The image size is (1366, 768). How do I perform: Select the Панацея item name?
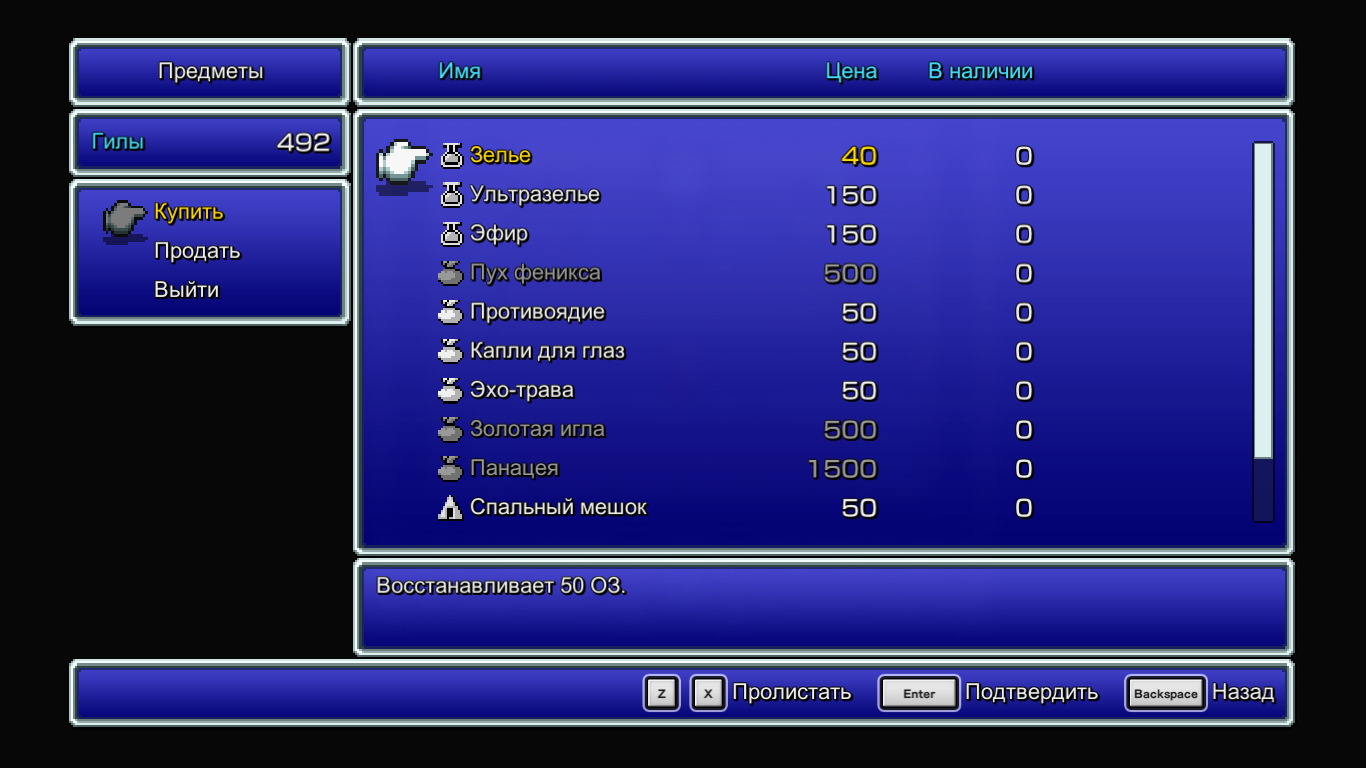point(514,467)
